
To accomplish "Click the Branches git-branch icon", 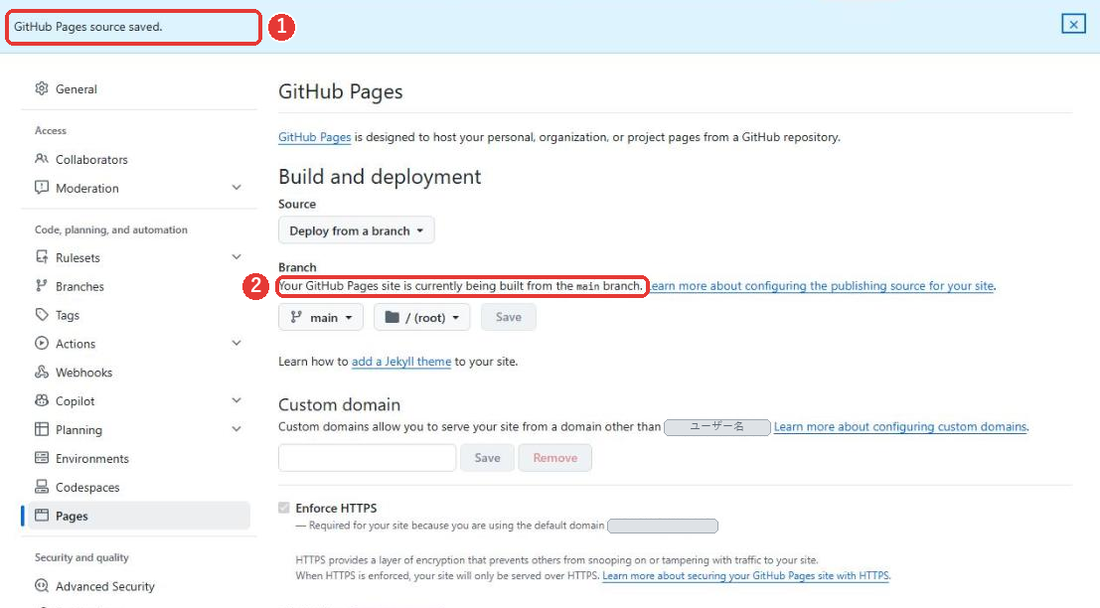I will click(41, 285).
